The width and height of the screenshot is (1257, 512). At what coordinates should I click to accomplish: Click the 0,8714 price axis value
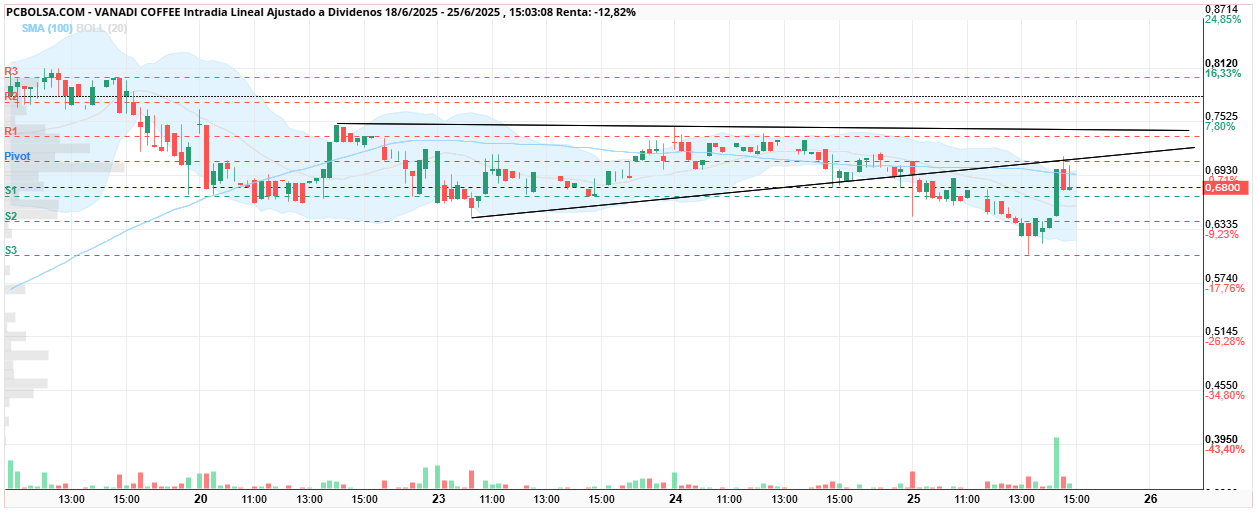1223,8
